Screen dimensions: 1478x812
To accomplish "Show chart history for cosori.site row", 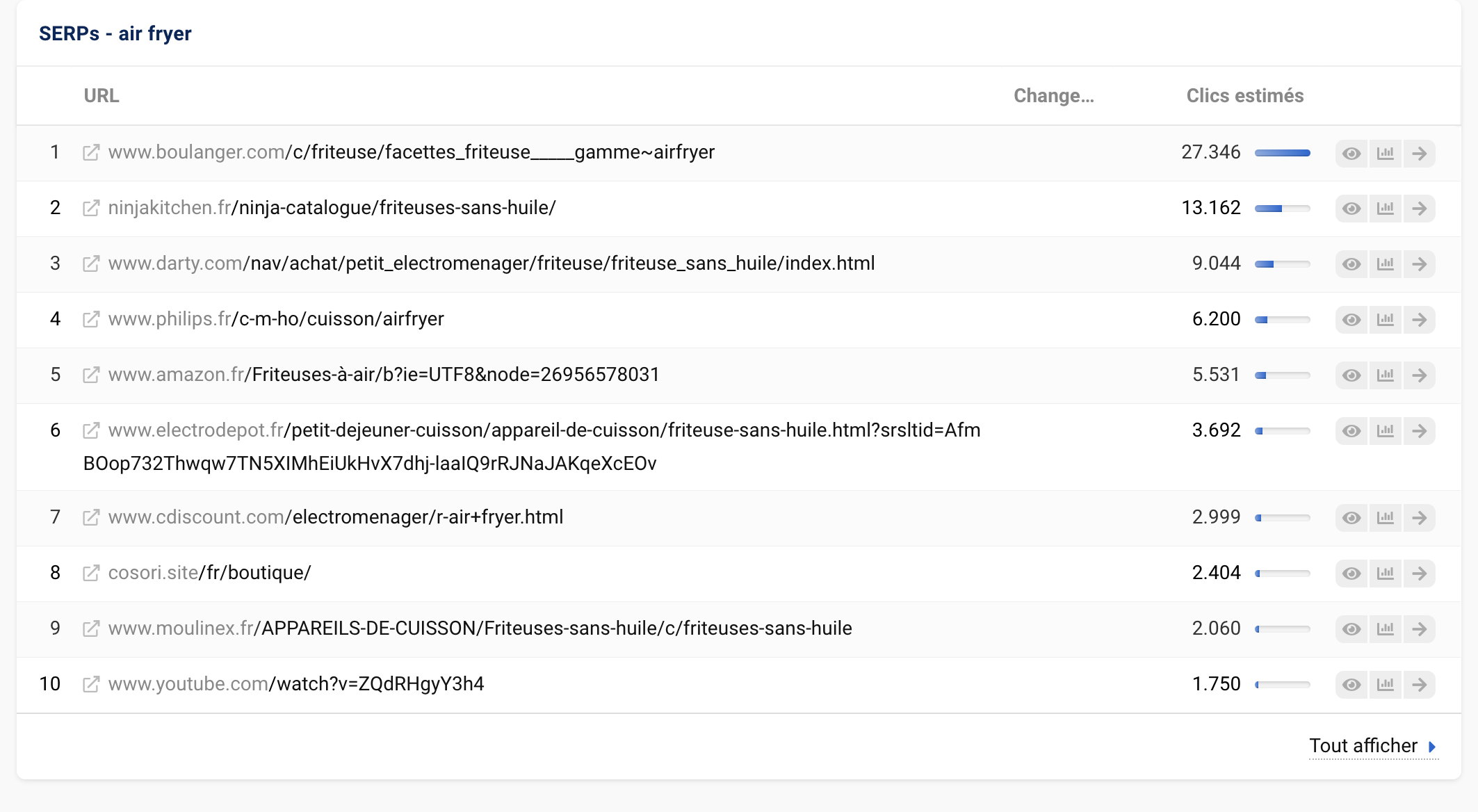I will click(1386, 573).
